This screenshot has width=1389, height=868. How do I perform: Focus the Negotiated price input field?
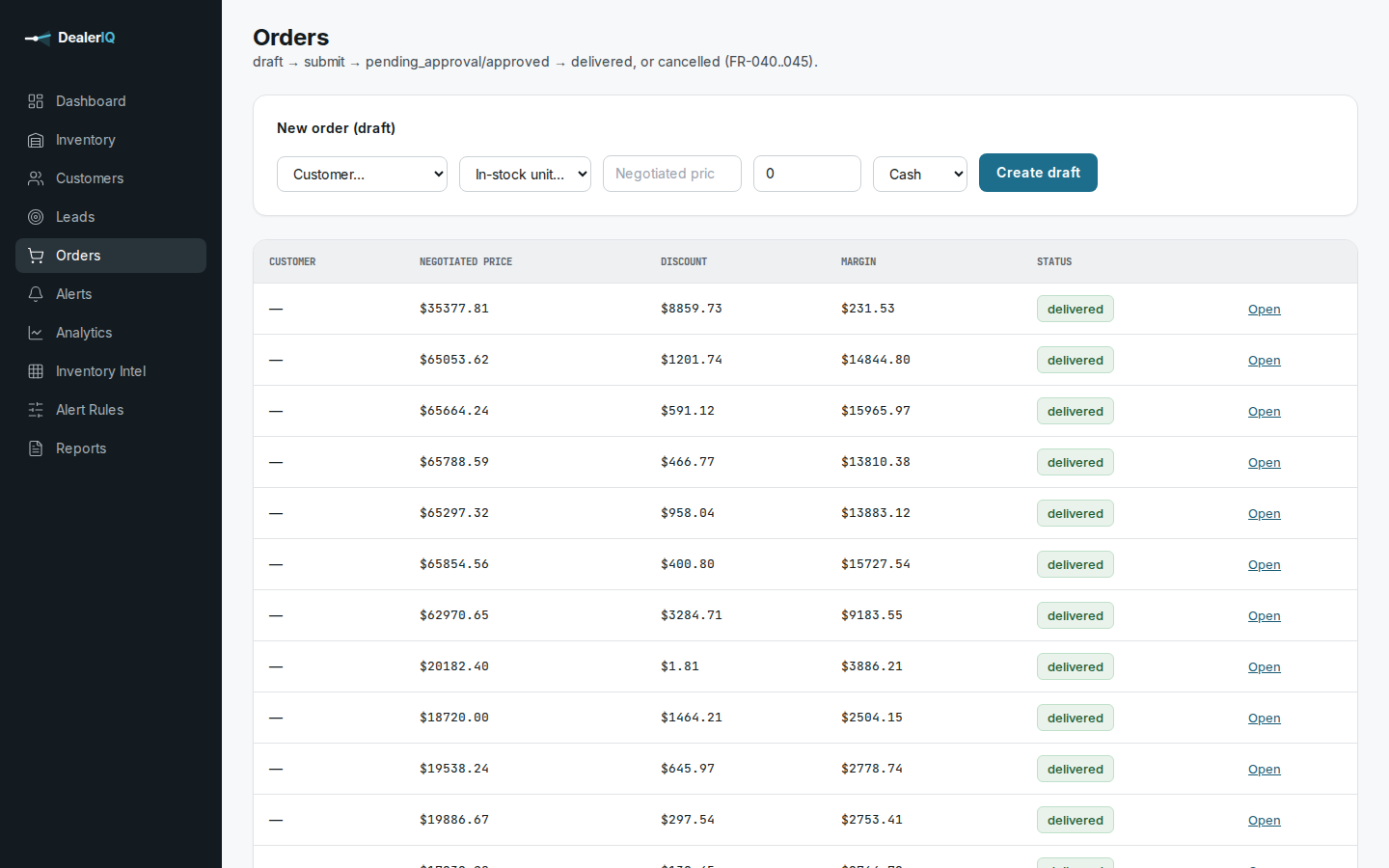pos(672,174)
